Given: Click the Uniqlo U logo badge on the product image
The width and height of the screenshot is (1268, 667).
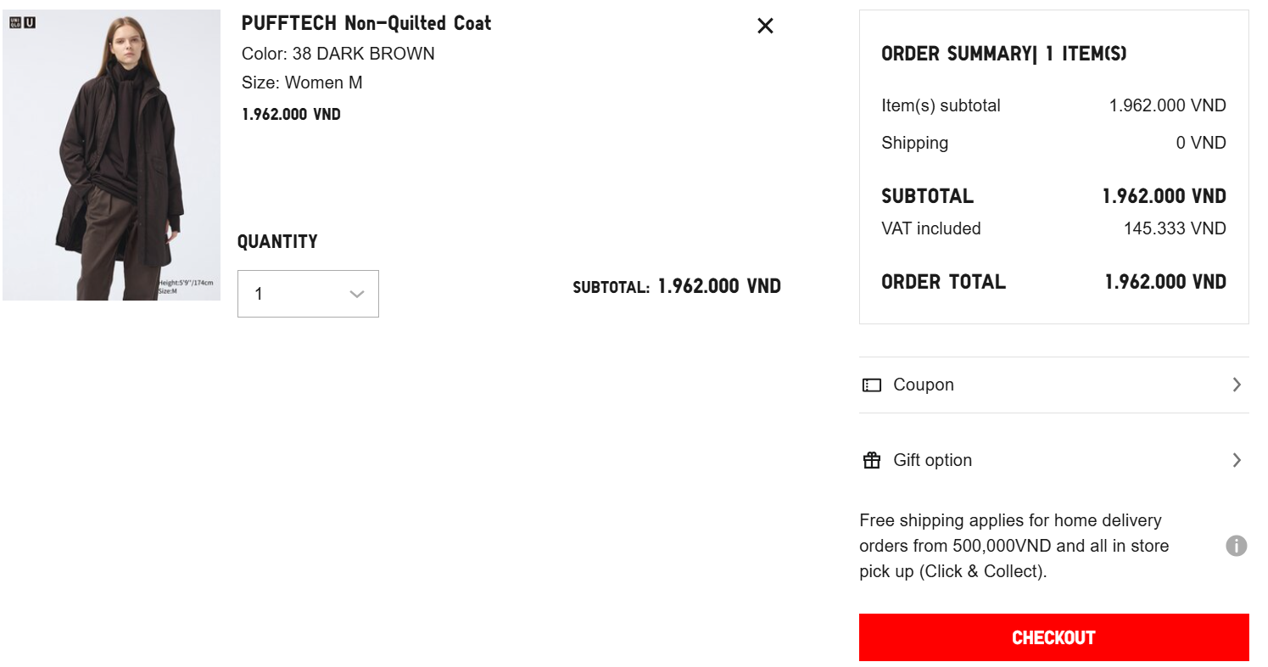Looking at the screenshot, I should point(22,22).
